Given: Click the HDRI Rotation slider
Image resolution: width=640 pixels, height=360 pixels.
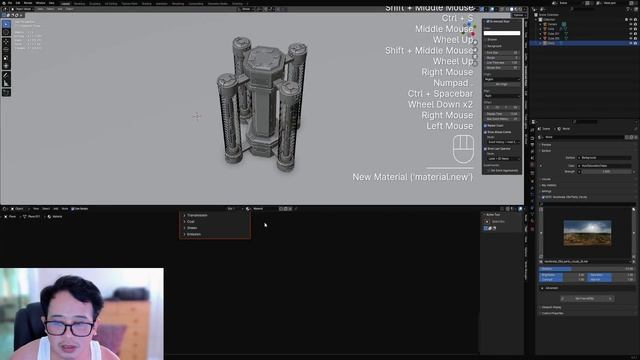Looking at the screenshot, I should tap(587, 269).
